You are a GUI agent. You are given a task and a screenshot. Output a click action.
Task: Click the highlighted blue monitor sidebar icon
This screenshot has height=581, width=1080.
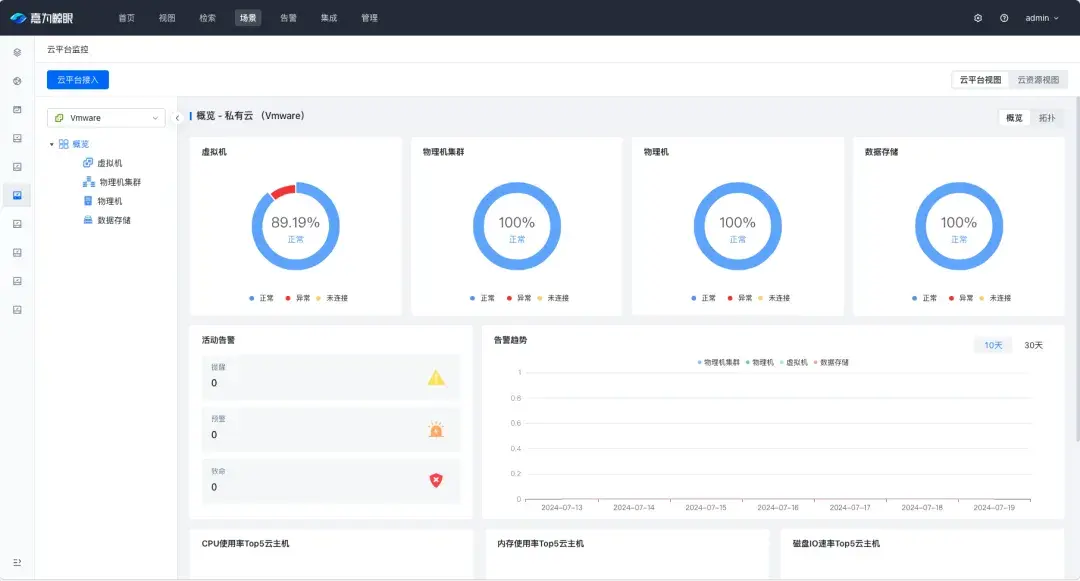(x=17, y=196)
